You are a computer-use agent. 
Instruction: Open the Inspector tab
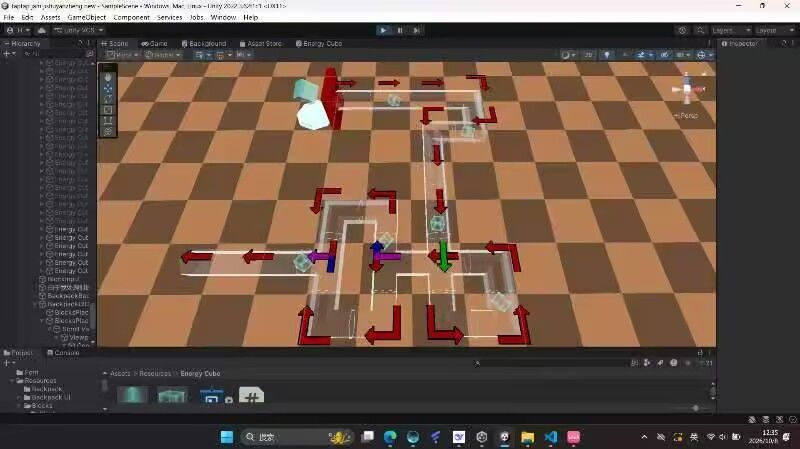pyautogui.click(x=740, y=44)
